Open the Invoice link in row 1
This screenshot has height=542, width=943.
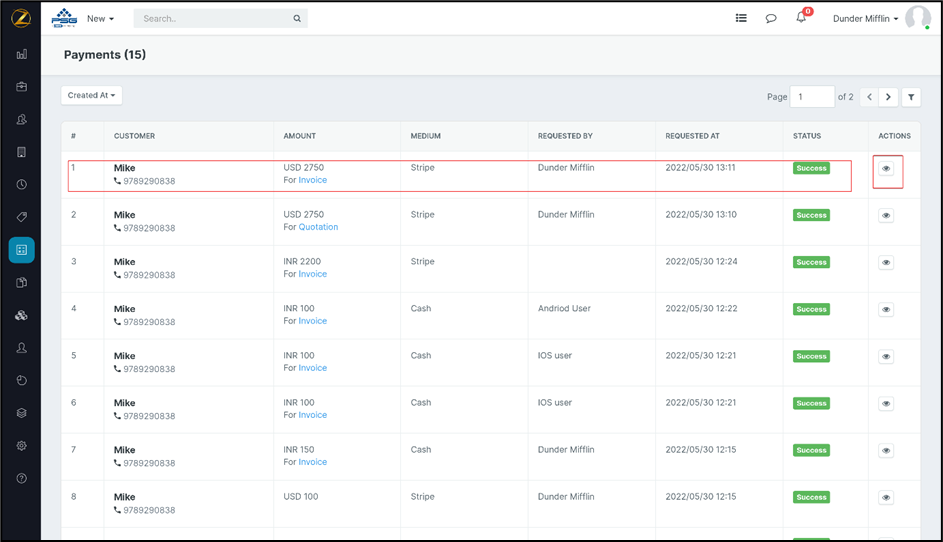312,180
